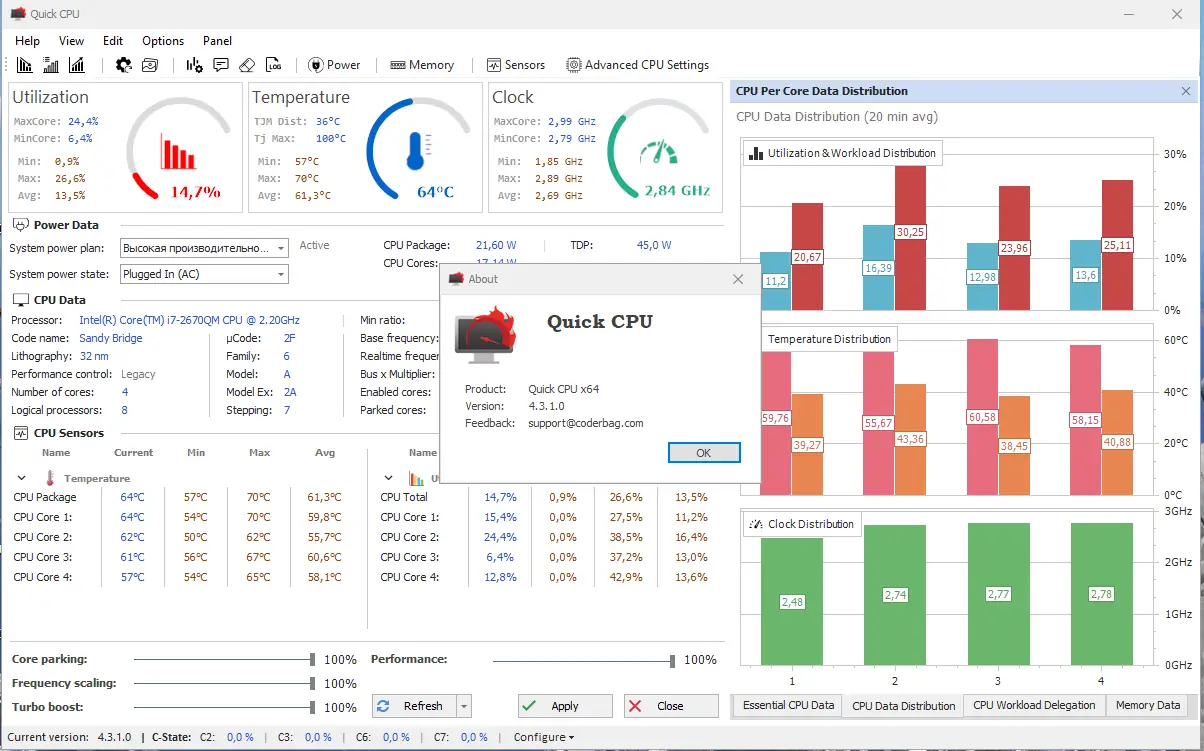Switch to CPU Data Distribution tab
This screenshot has width=1204, height=751.
pos(904,706)
